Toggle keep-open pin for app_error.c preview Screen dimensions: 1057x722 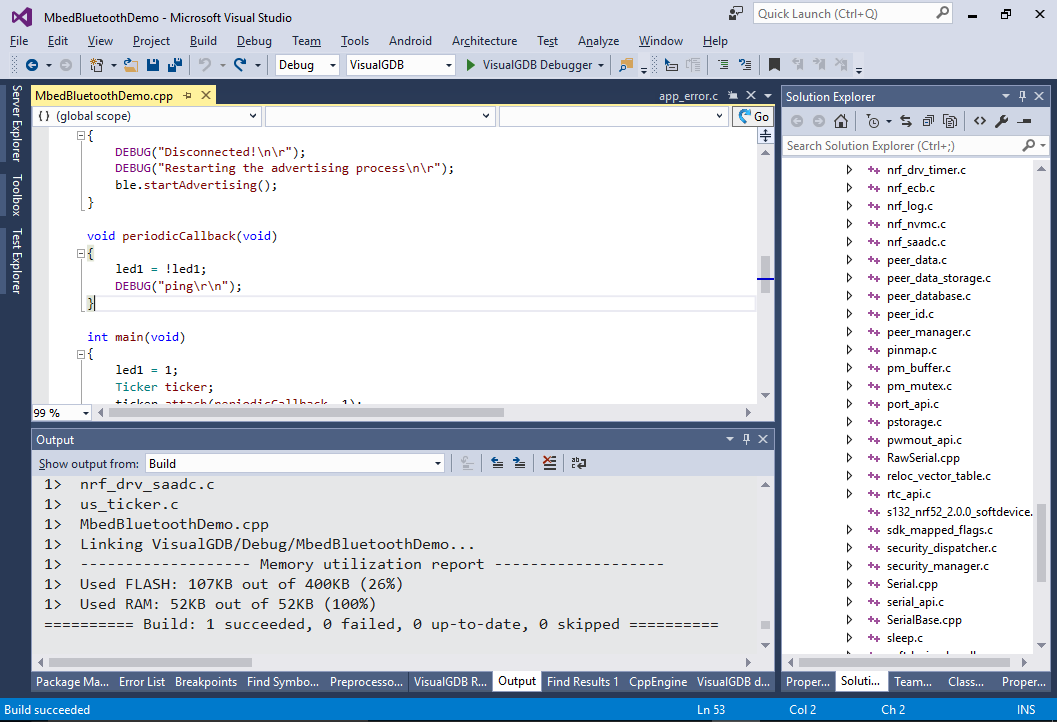[733, 96]
